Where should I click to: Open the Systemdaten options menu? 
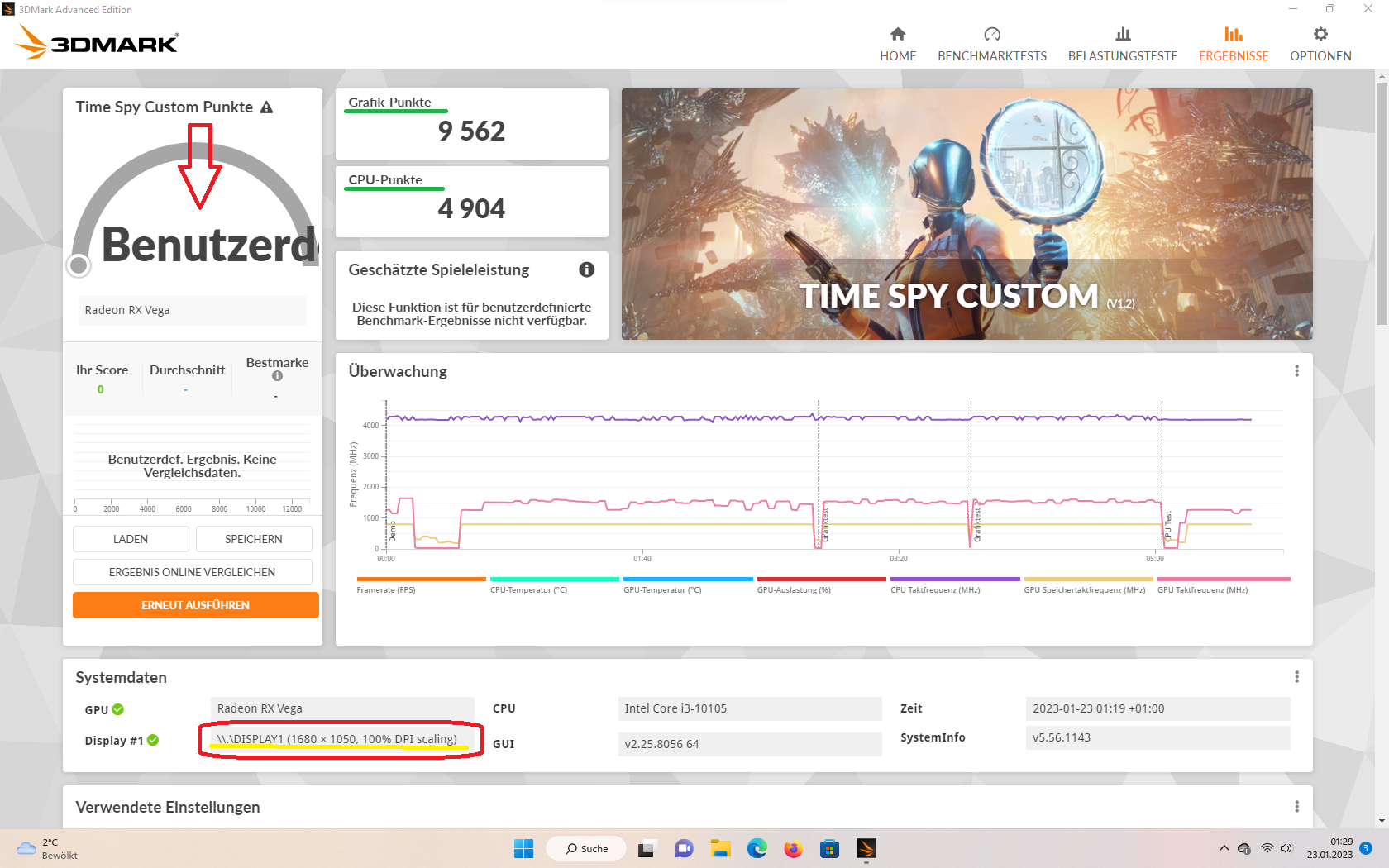coord(1296,676)
